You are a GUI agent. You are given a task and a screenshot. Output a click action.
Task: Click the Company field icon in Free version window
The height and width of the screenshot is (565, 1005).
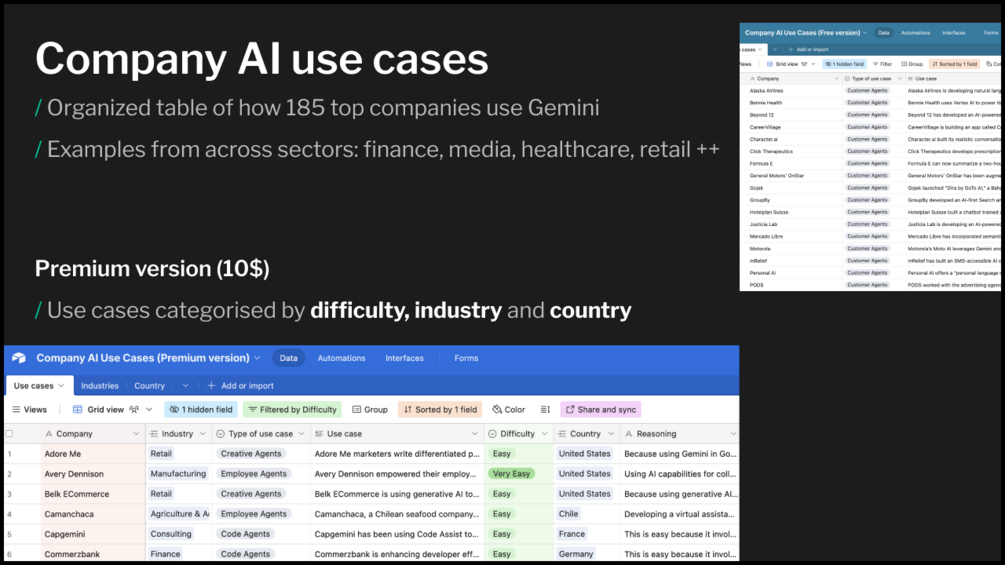[x=752, y=78]
